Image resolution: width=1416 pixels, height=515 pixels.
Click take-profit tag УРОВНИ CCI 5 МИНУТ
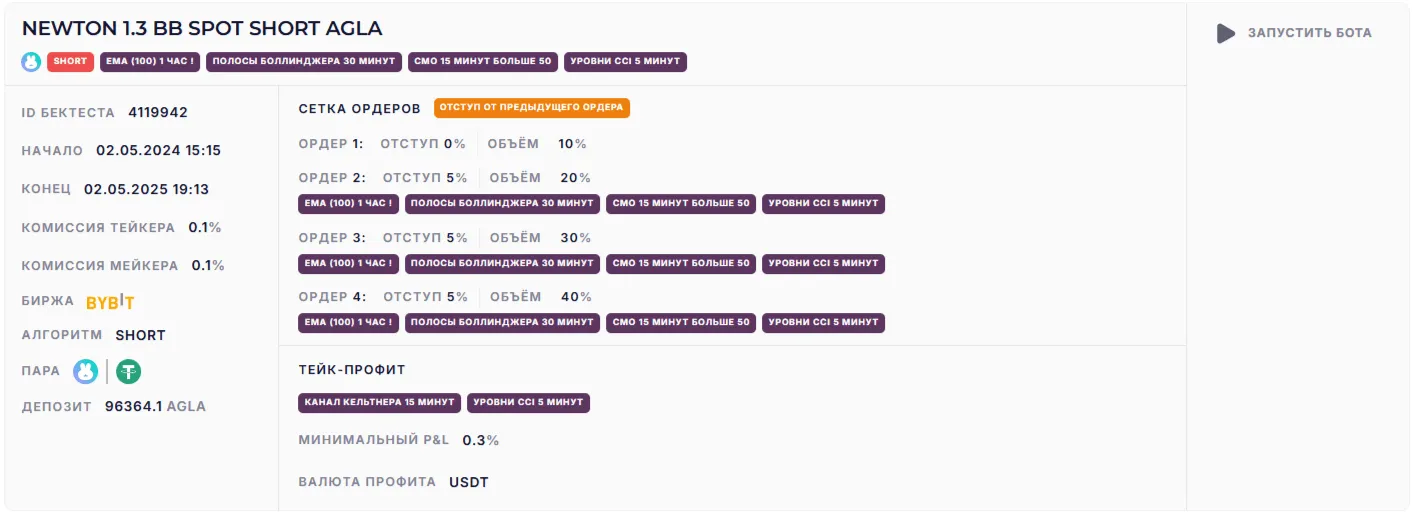click(528, 403)
